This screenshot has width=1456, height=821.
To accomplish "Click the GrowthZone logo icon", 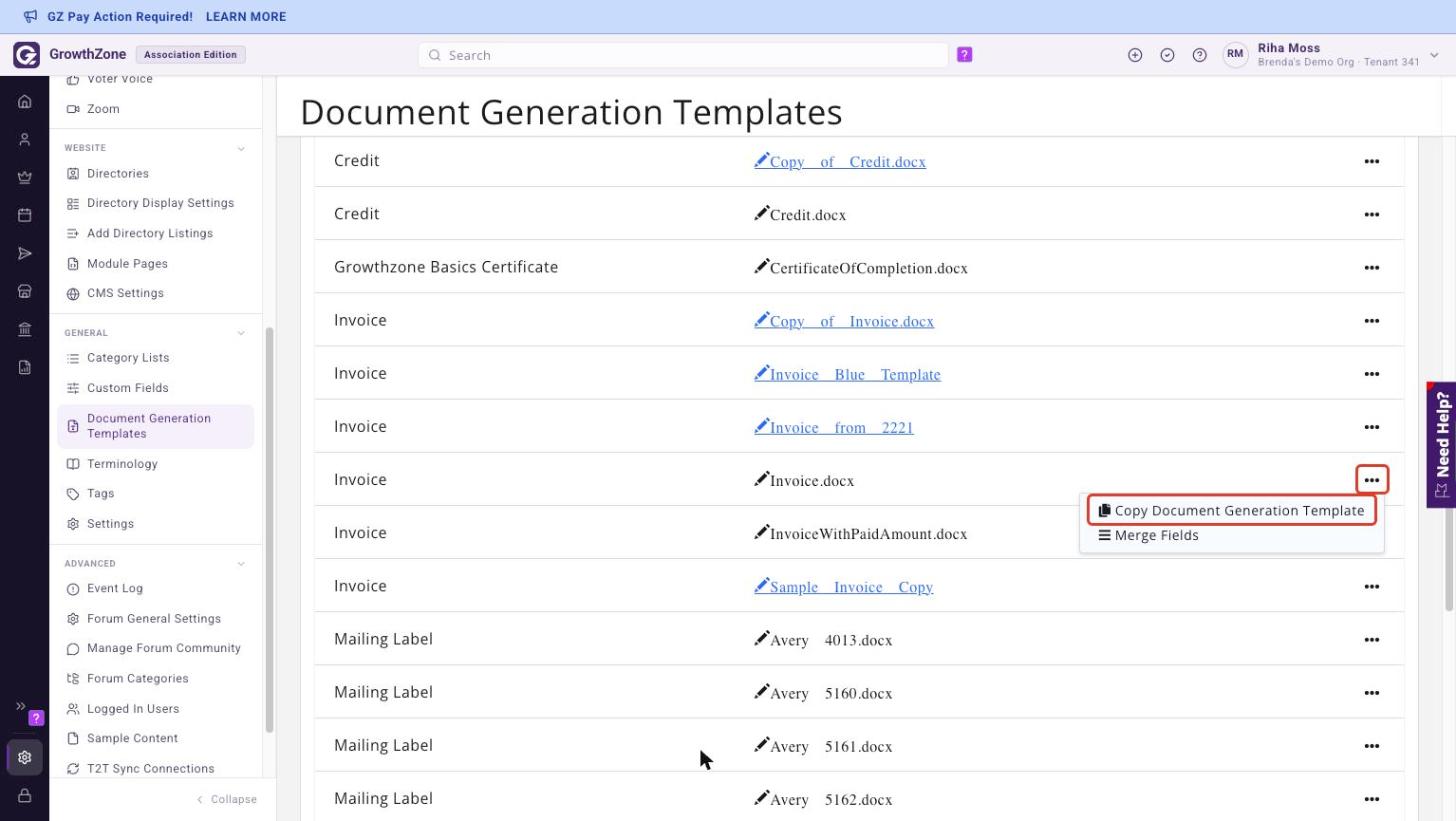I will pos(26,55).
